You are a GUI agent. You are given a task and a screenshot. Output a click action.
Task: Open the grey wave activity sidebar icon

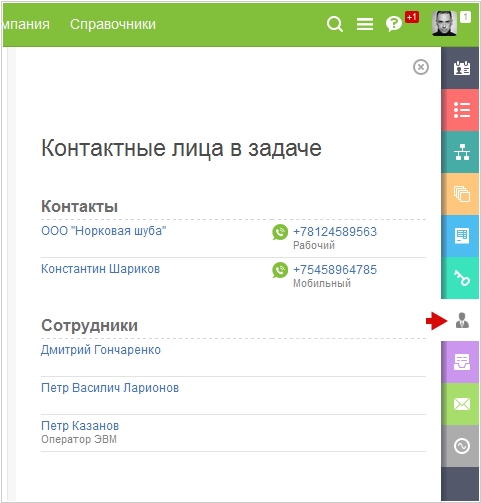tap(461, 446)
